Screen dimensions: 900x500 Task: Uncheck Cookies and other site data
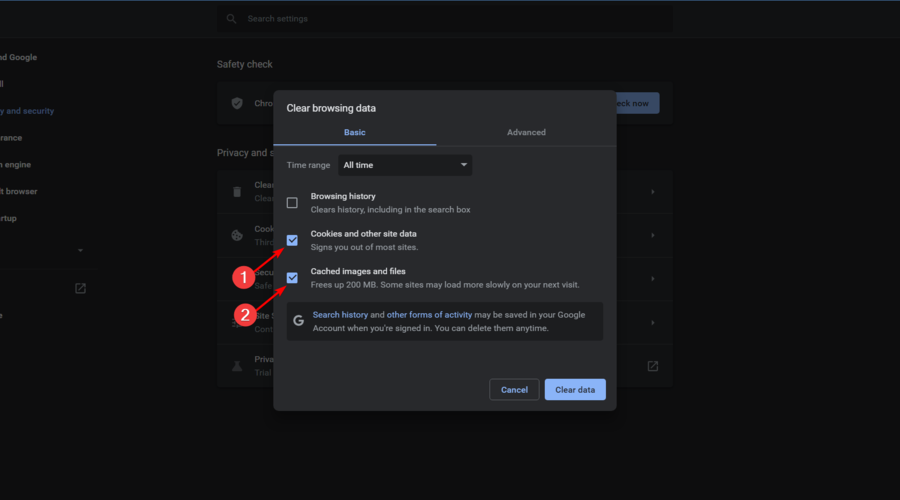292,240
